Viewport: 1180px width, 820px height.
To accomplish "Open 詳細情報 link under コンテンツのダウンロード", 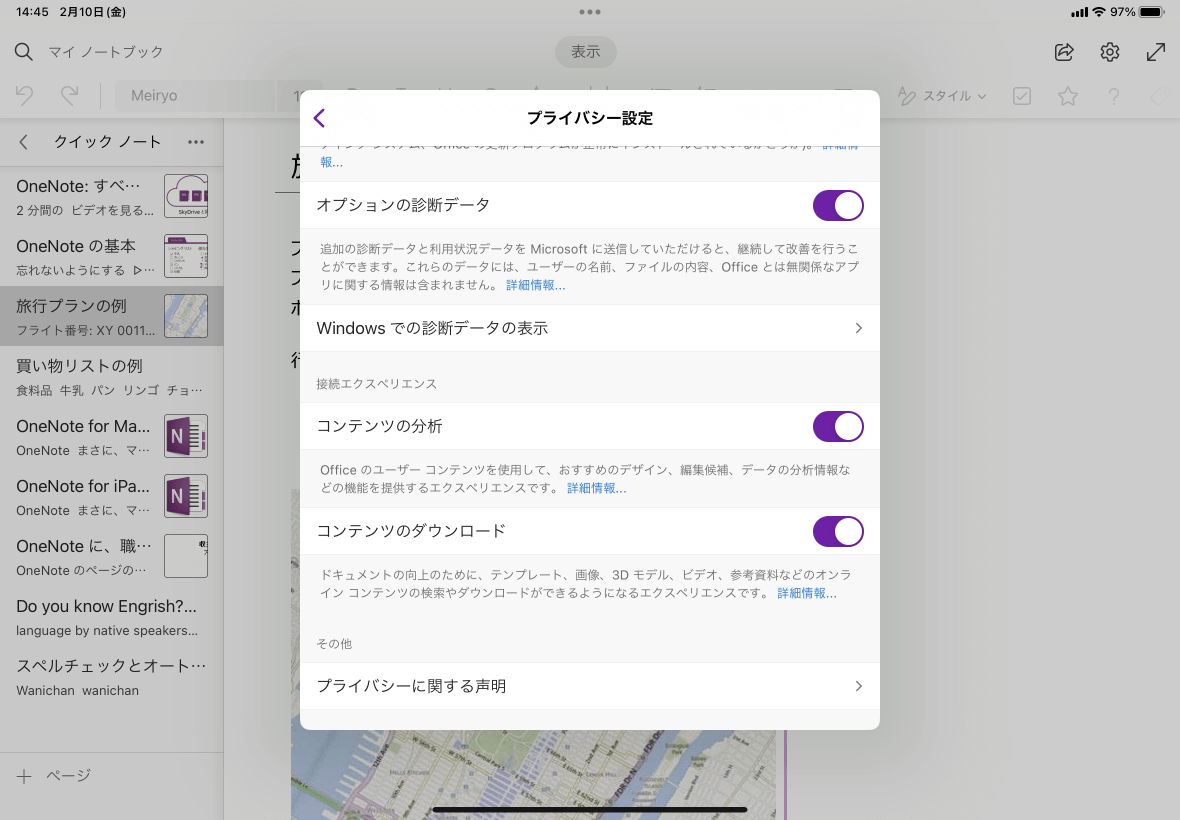I will 806,593.
